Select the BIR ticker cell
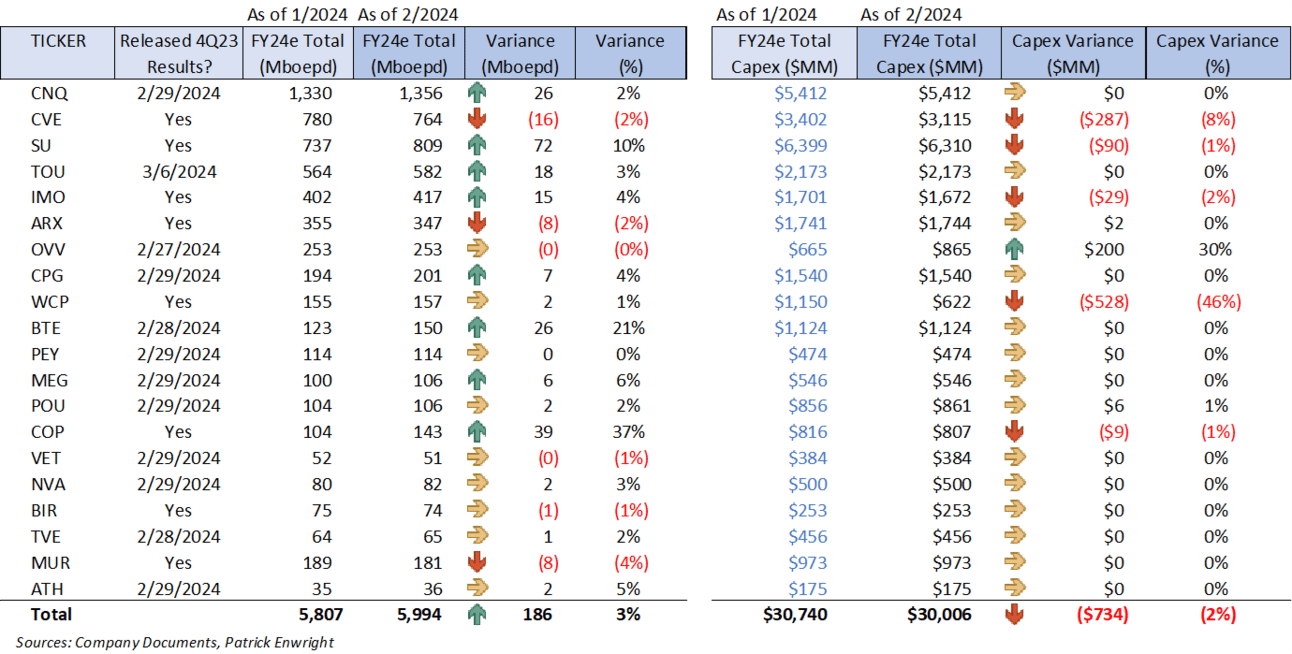Image resolution: width=1292 pixels, height=654 pixels. (x=46, y=510)
